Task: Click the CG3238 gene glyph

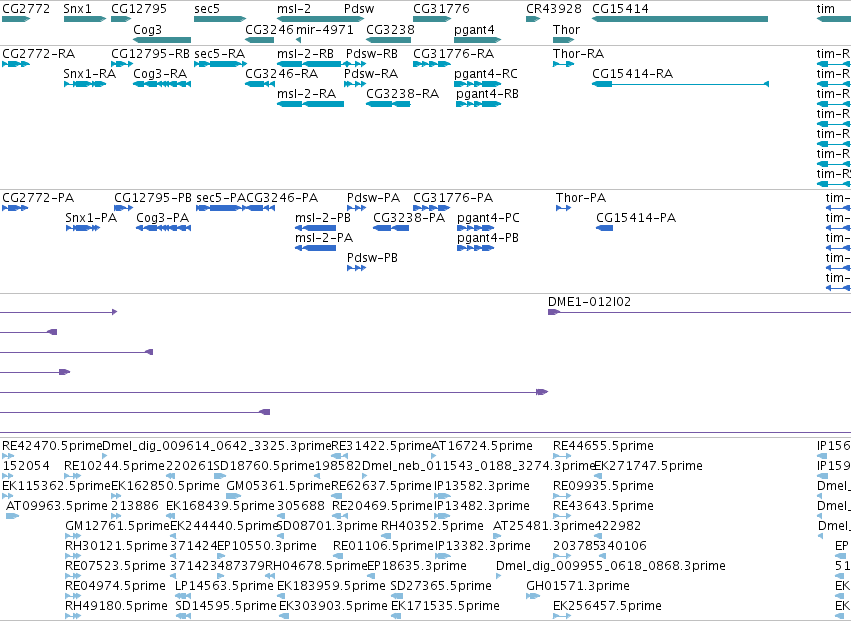Action: pos(389,40)
